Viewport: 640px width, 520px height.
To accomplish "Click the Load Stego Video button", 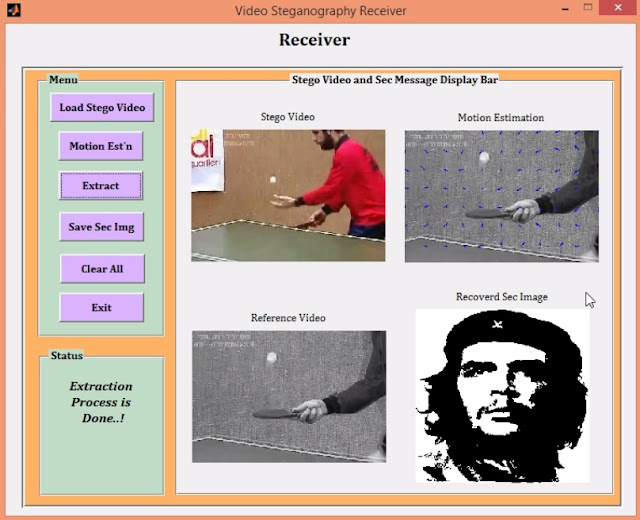I will click(102, 107).
